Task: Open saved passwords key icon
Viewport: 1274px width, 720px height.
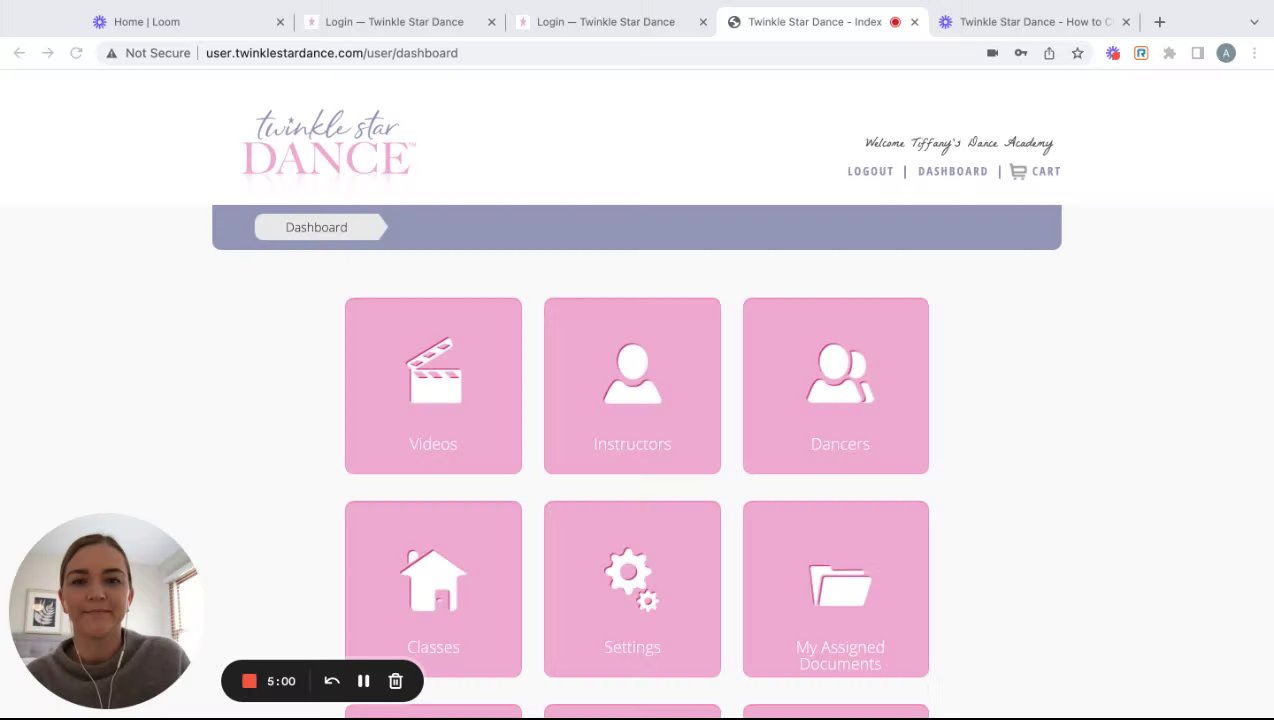Action: click(x=1021, y=53)
